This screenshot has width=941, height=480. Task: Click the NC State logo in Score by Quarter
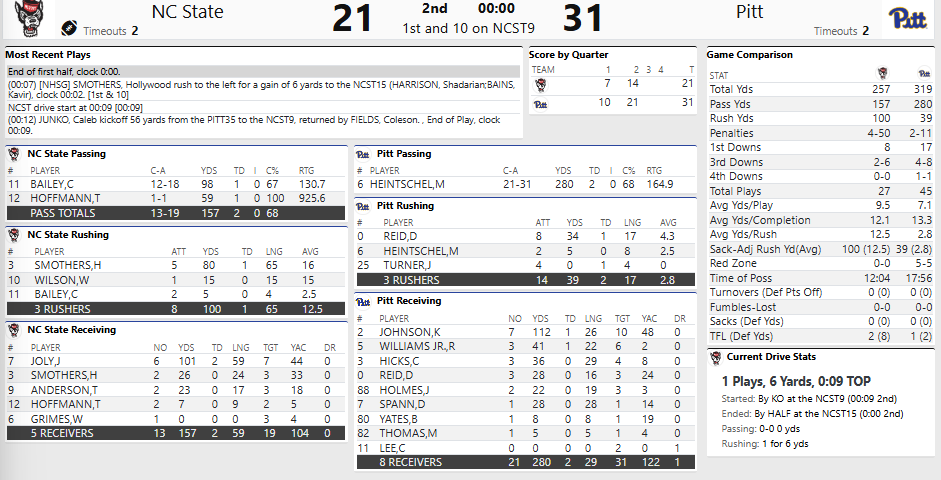click(540, 85)
